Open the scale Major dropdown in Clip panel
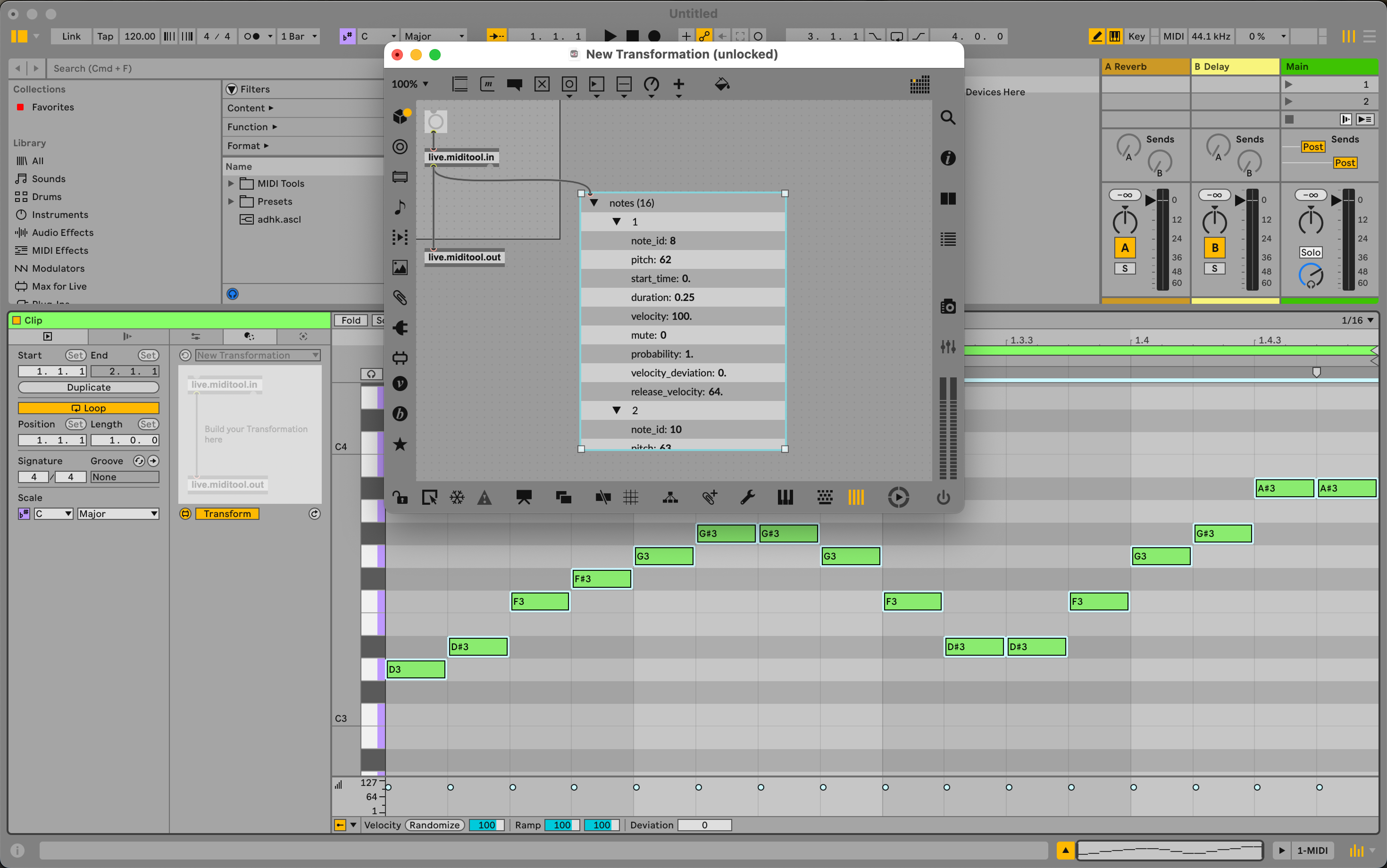1387x868 pixels. coord(118,514)
